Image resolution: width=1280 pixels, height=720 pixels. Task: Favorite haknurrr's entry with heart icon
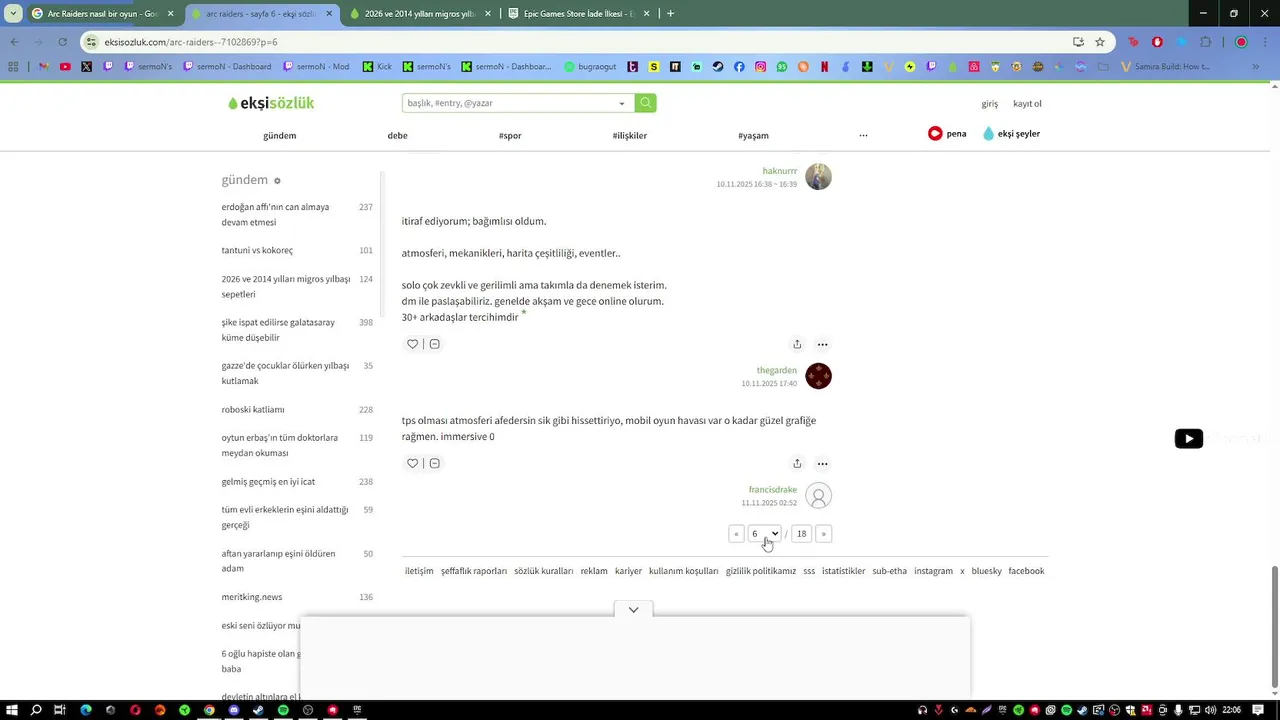point(412,344)
